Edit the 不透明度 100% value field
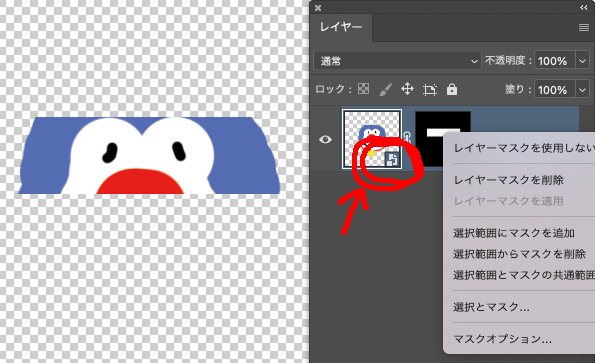The height and width of the screenshot is (363, 595). 555,61
